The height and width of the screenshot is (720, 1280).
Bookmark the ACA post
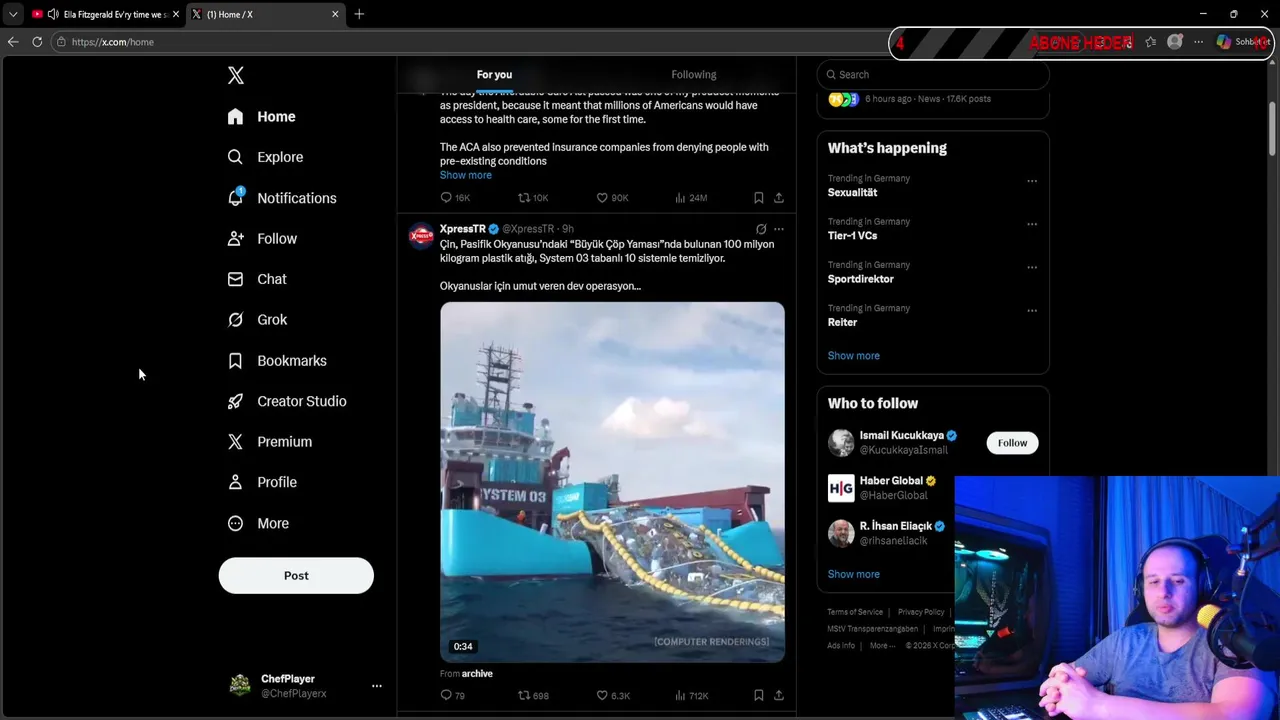coord(759,198)
